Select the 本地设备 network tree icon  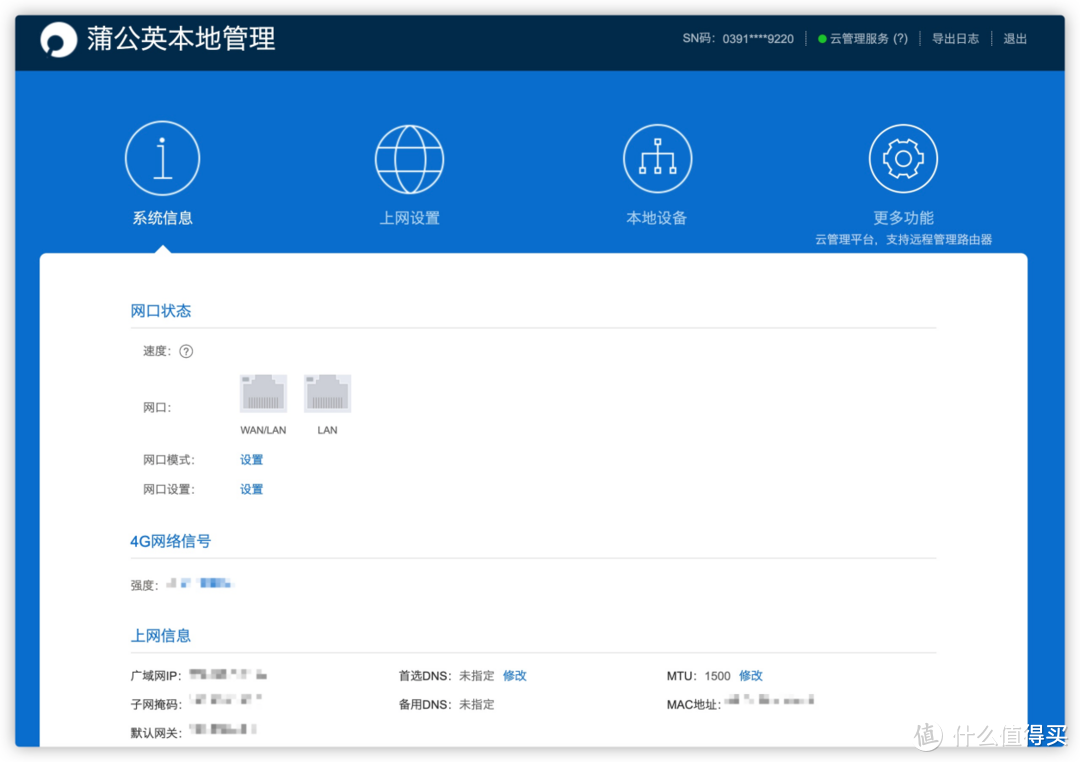tap(657, 157)
